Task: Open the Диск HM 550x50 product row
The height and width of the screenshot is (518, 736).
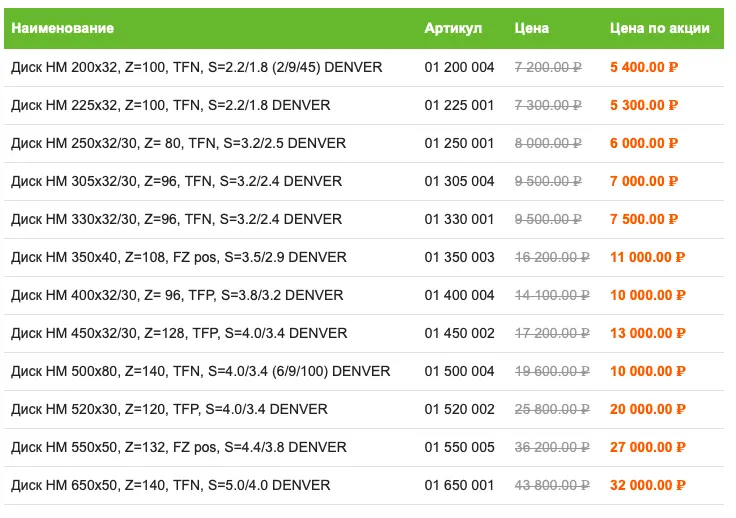Action: point(178,447)
